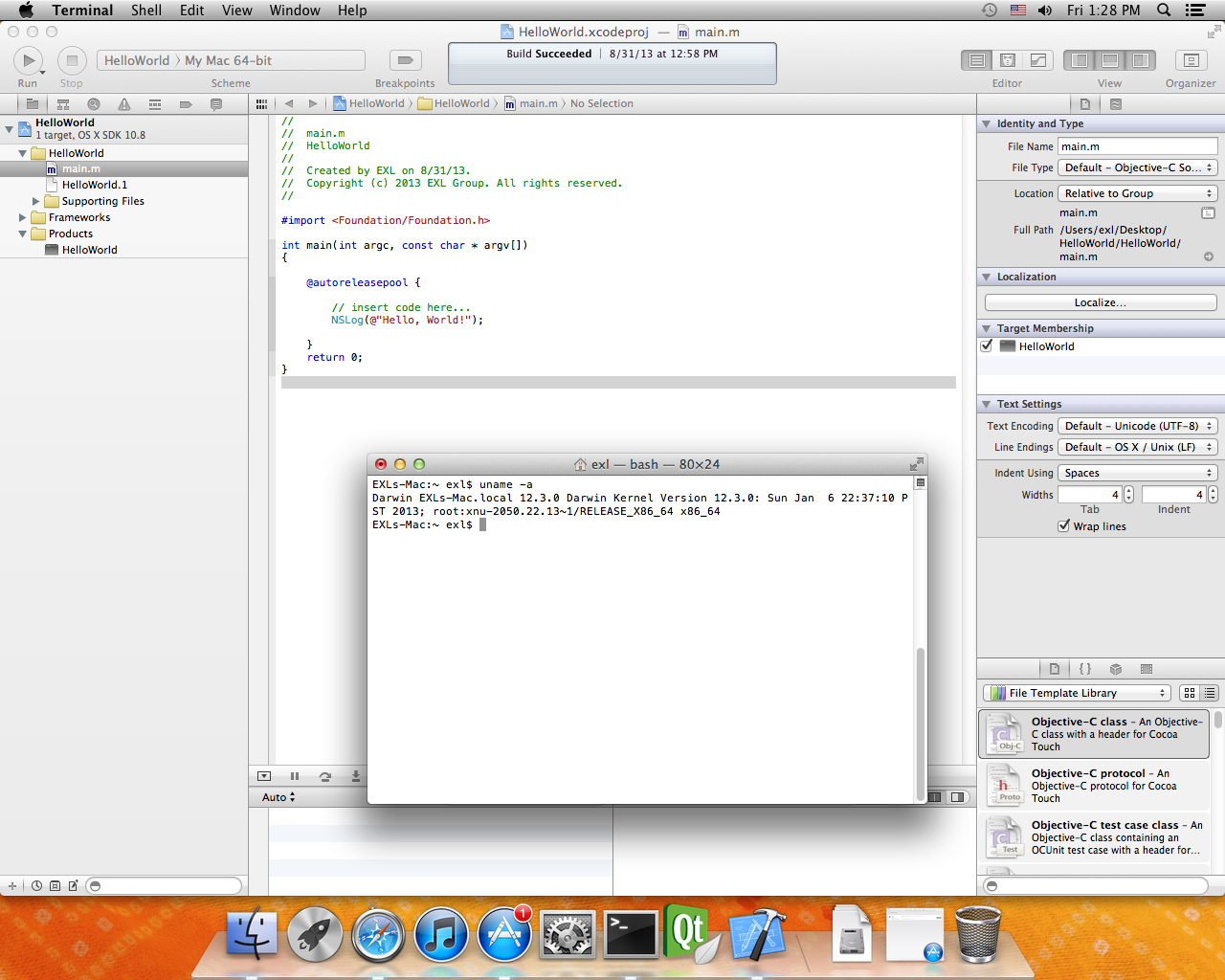Show the Code Snippet library braces icon
Viewport: 1225px width, 980px height.
pyautogui.click(x=1085, y=669)
